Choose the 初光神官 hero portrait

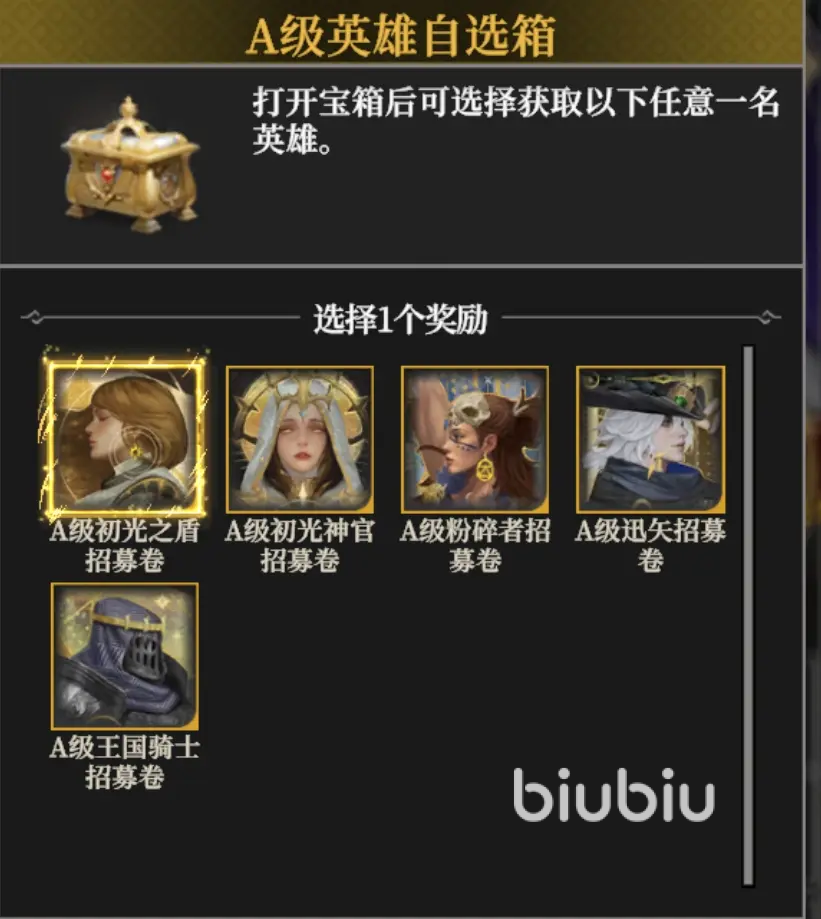[x=299, y=439]
